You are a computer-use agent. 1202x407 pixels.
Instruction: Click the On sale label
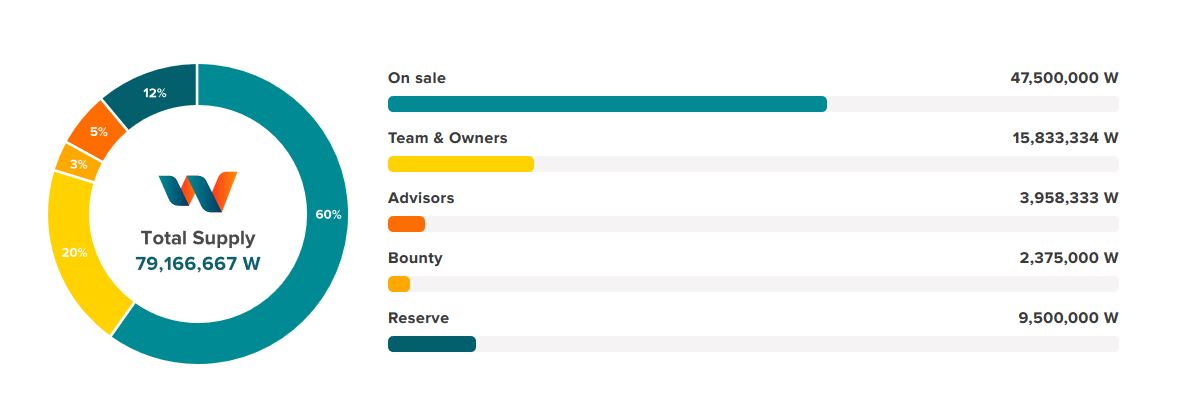click(417, 78)
